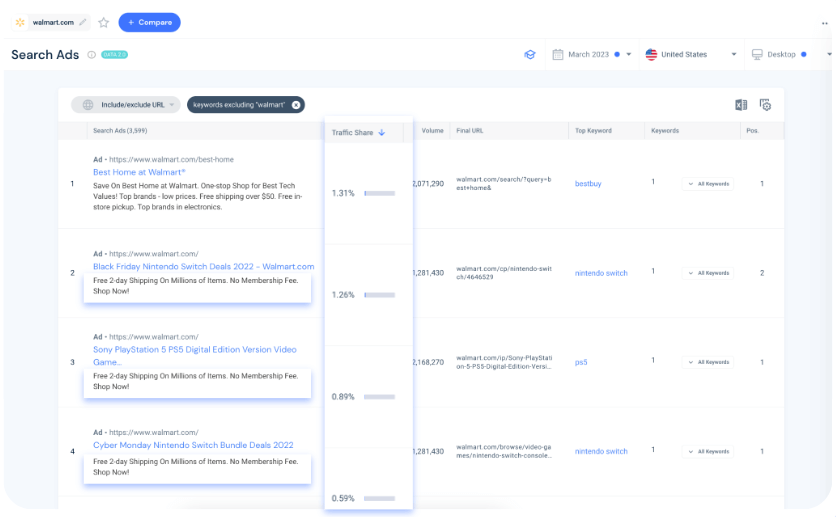Screen dimensions: 836x517
Task: Star walmart.com as a favorite
Action: [103, 22]
